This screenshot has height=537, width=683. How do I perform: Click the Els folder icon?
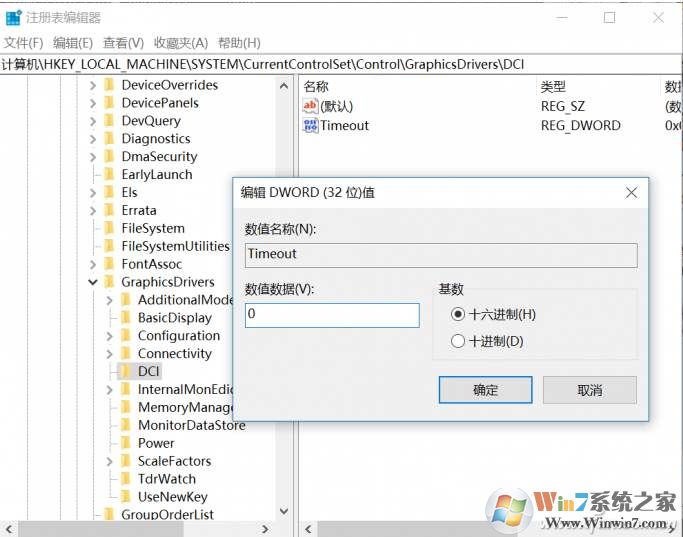pos(109,192)
